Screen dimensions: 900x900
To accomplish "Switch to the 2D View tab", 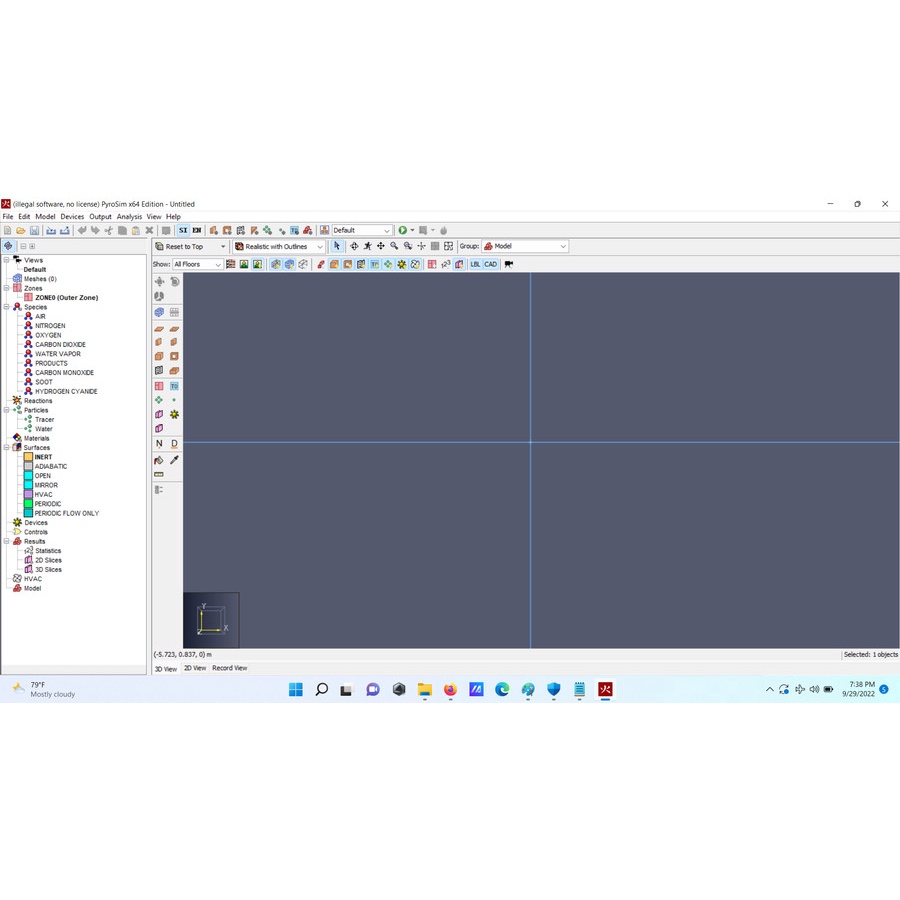I will click(194, 668).
